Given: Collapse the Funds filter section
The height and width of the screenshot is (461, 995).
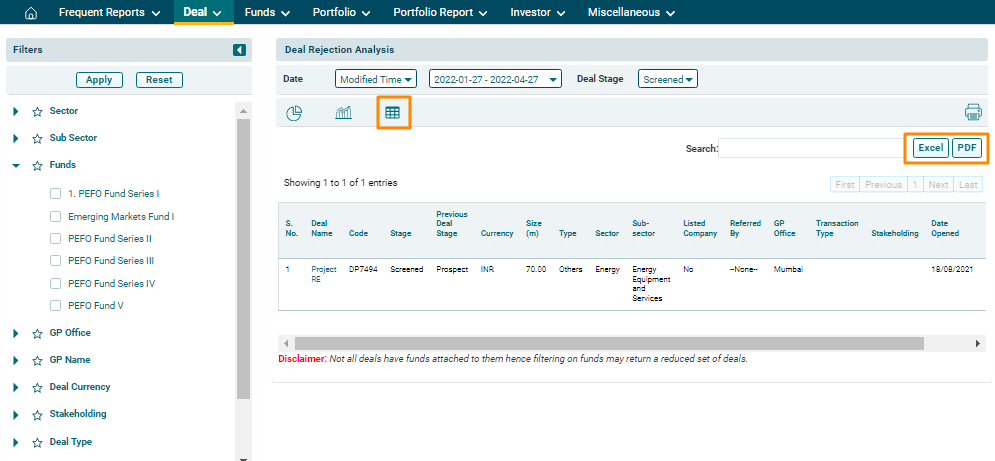Looking at the screenshot, I should (x=16, y=166).
